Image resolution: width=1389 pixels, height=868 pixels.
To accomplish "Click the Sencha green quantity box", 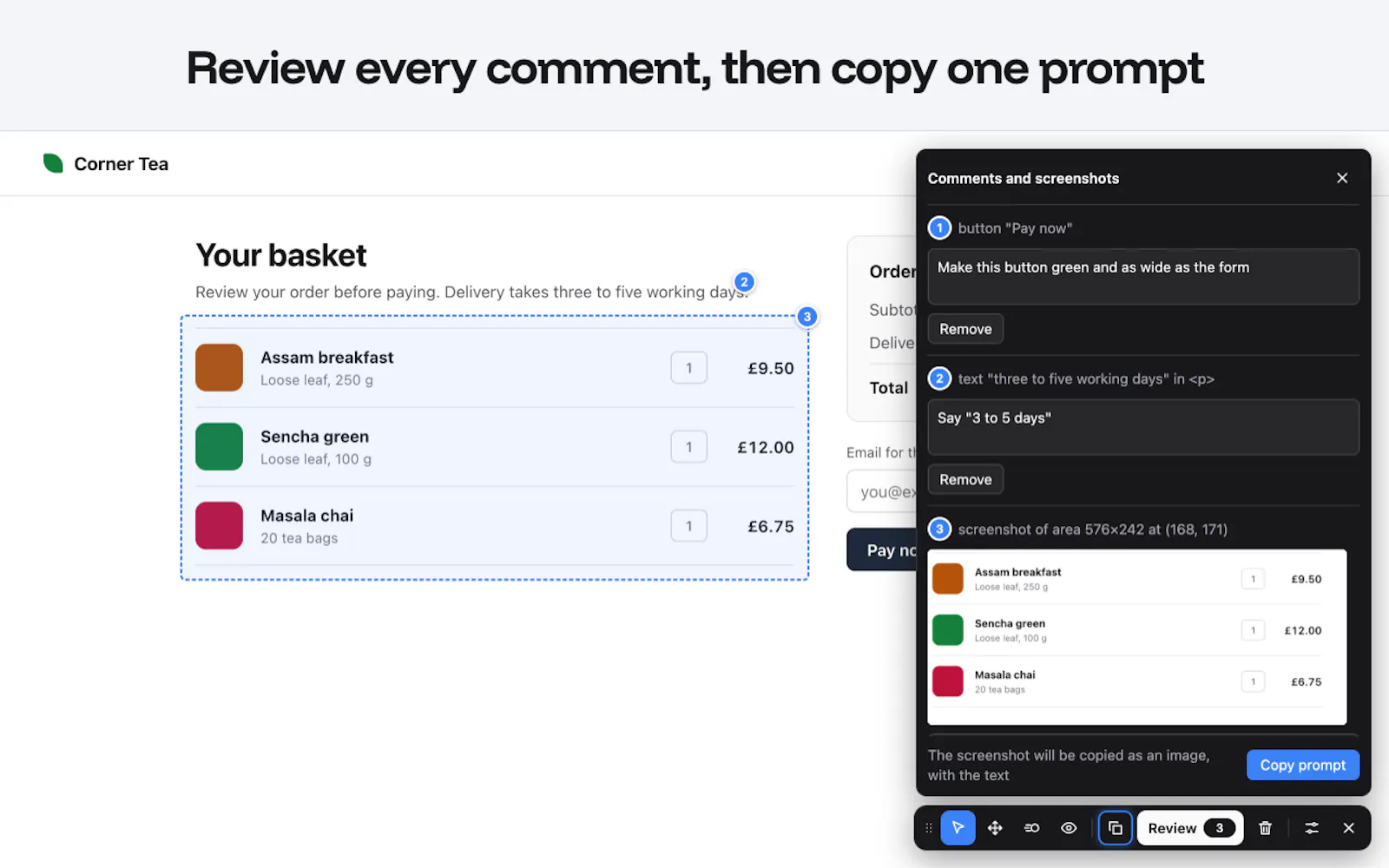I will point(689,447).
